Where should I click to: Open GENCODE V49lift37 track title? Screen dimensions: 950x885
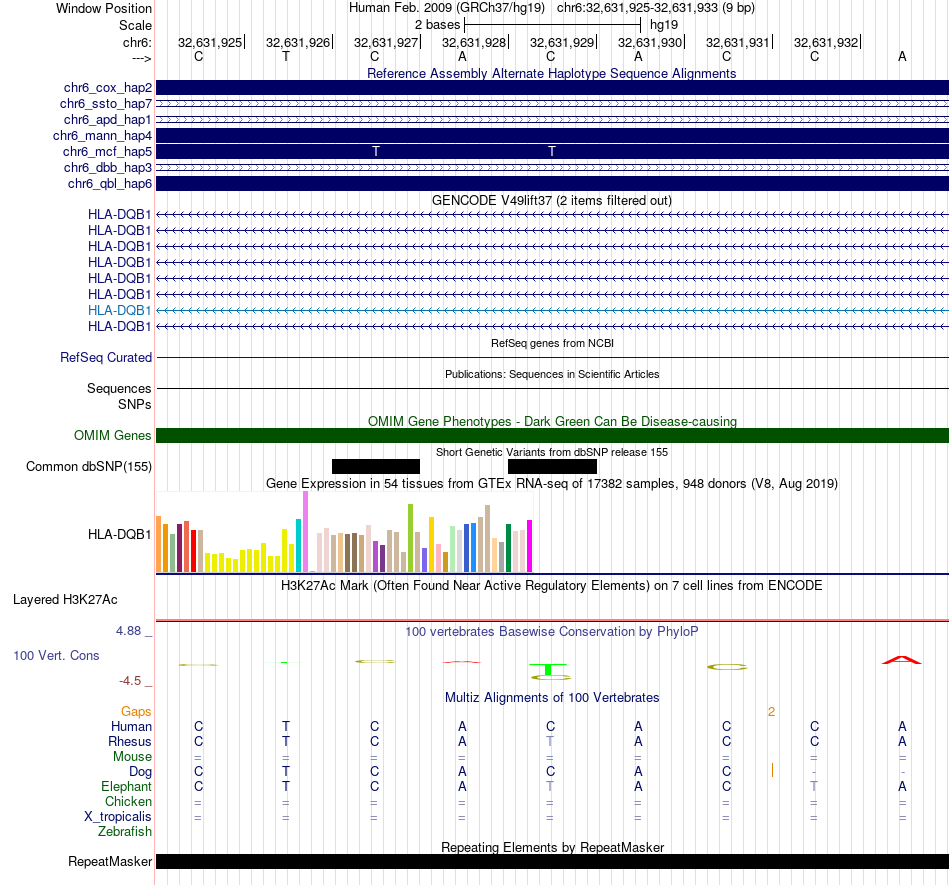click(551, 201)
